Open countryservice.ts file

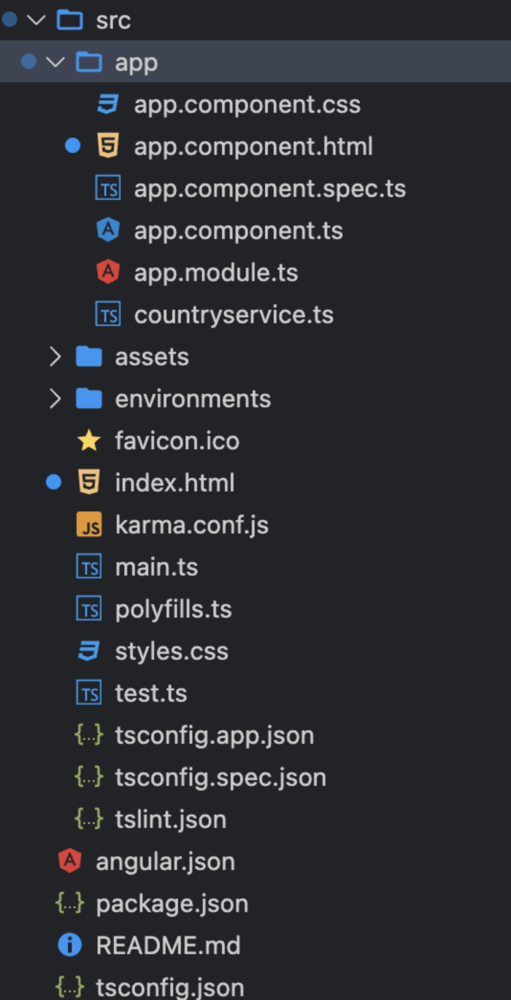[233, 315]
